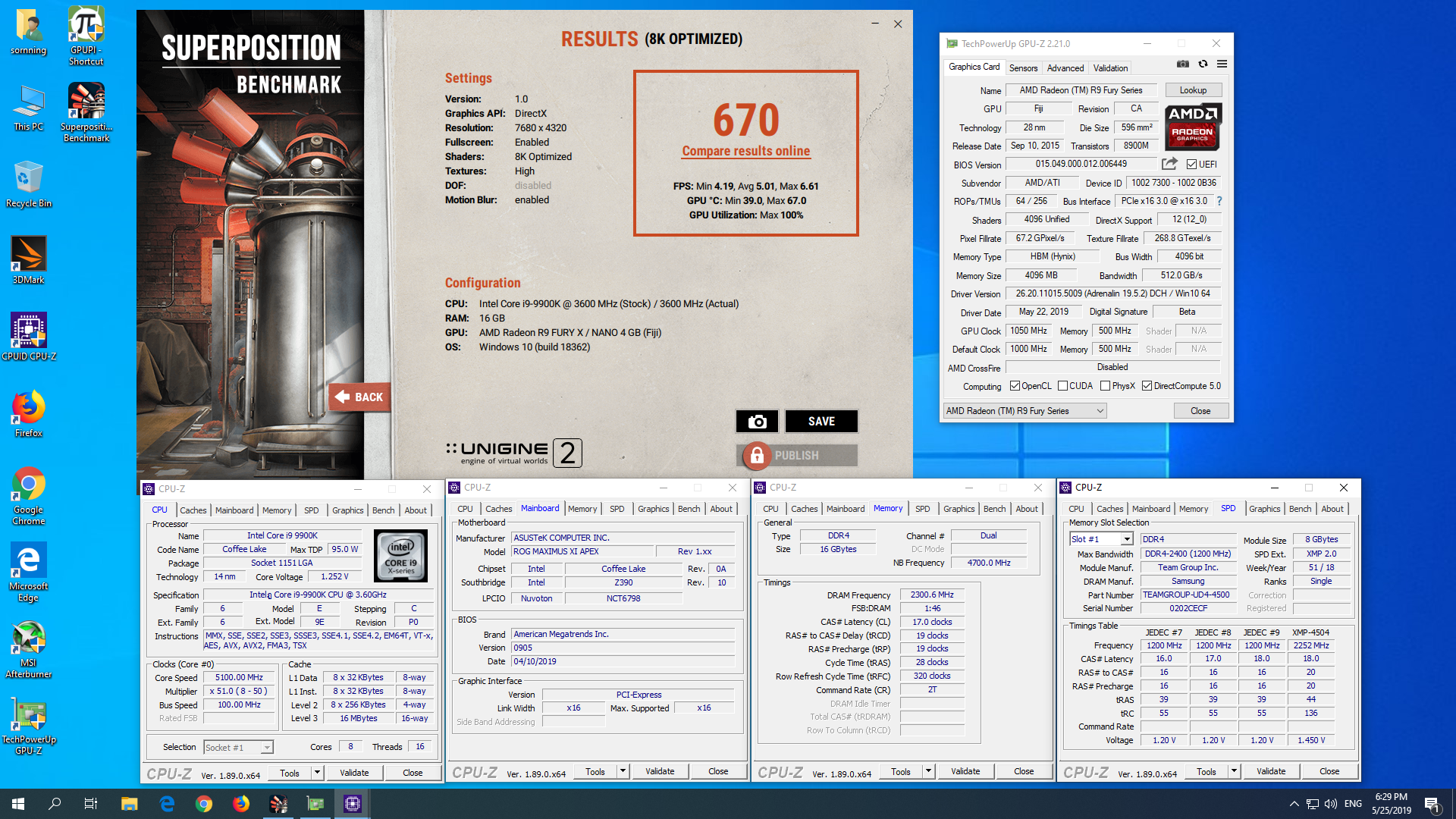This screenshot has width=1456, height=819.
Task: Open Chrome from the taskbar
Action: (204, 804)
